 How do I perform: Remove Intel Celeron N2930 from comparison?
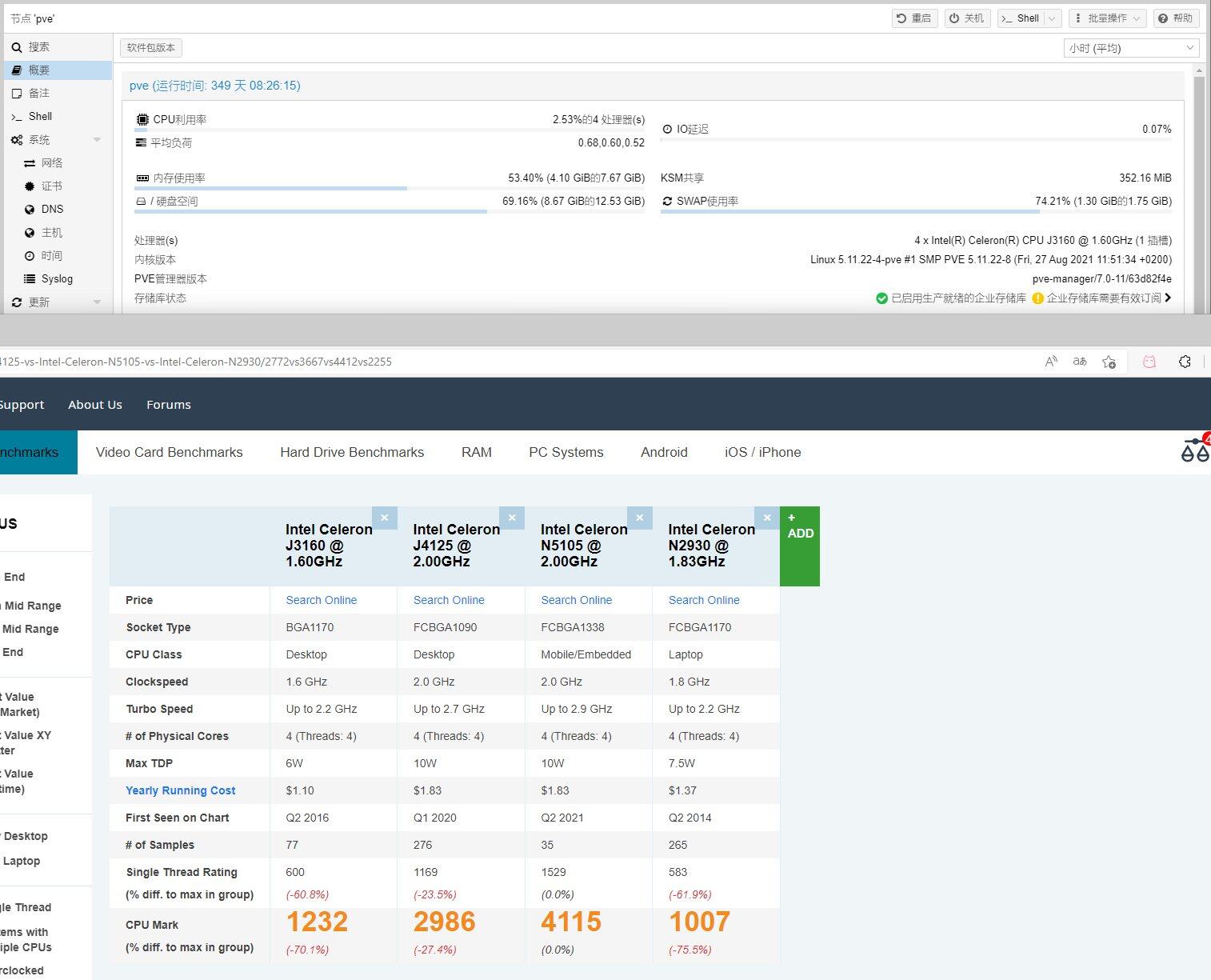[x=767, y=518]
